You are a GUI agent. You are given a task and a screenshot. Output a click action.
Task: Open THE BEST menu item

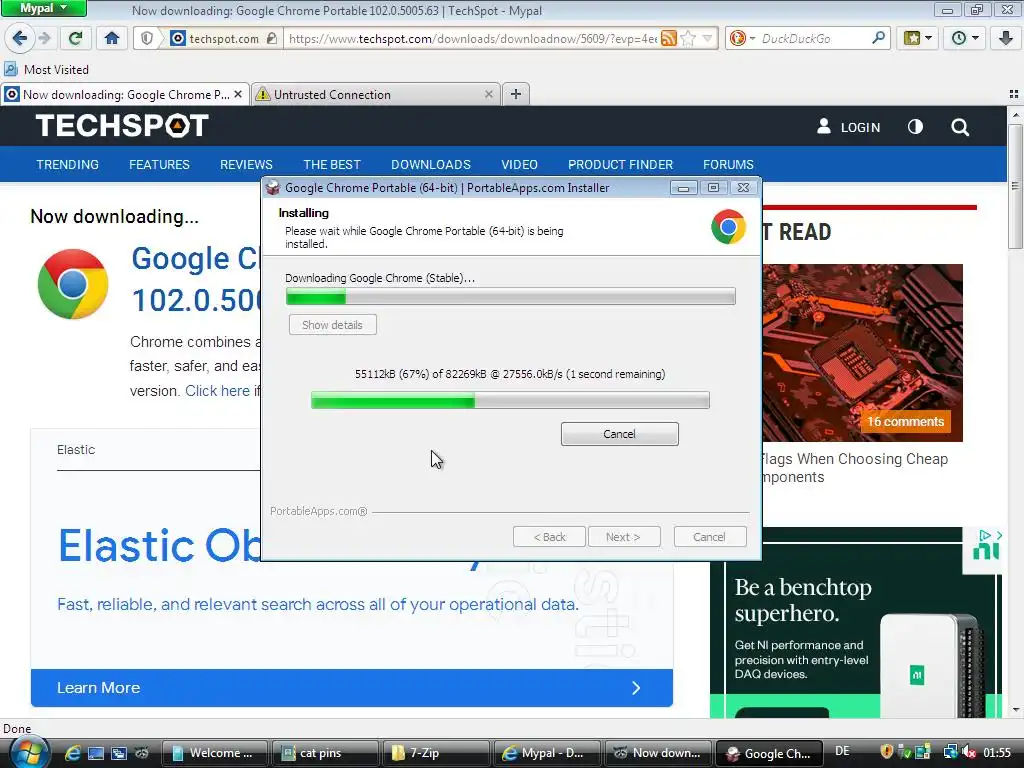pyautogui.click(x=332, y=165)
